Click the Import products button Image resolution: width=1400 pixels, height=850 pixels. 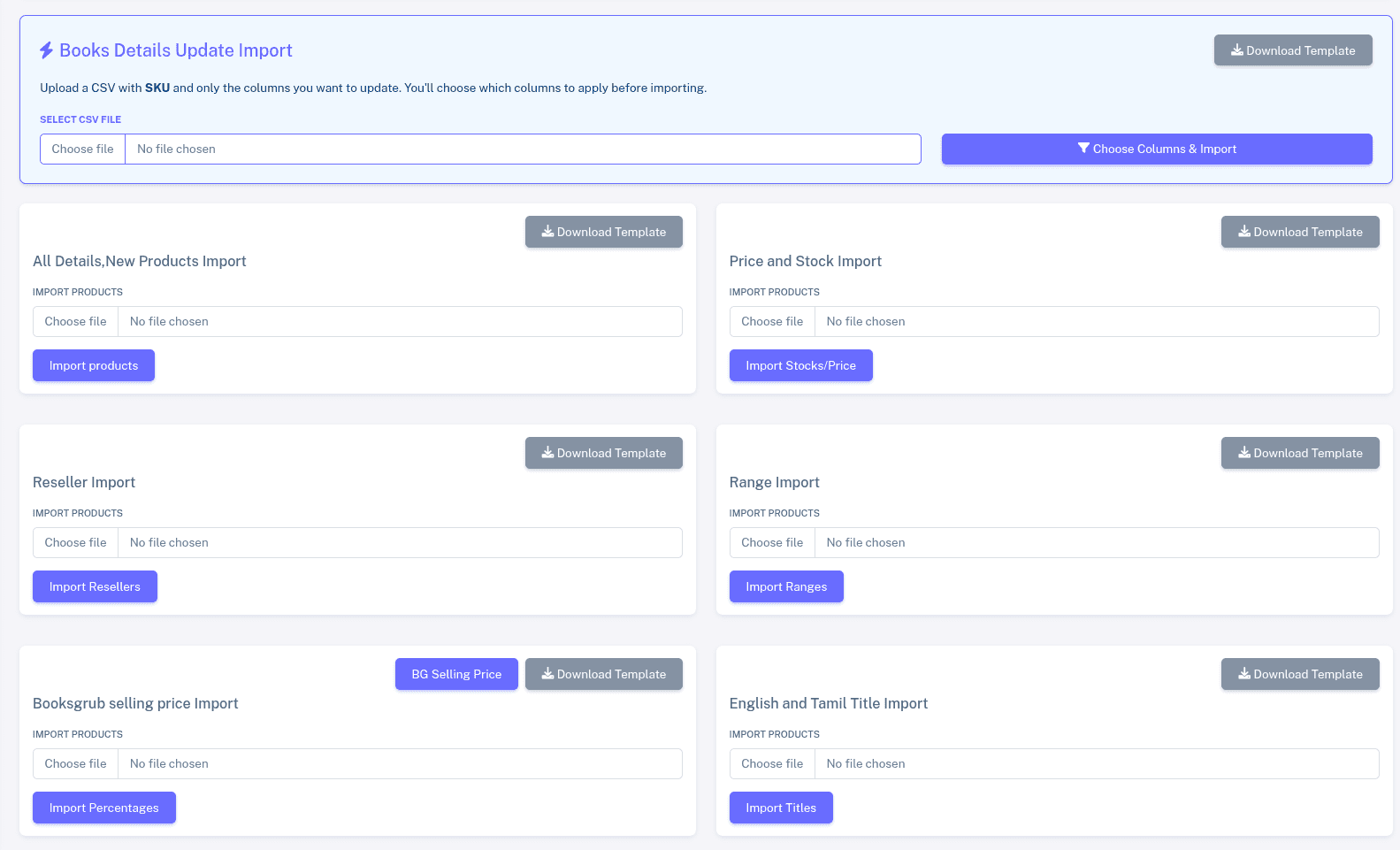coord(94,365)
